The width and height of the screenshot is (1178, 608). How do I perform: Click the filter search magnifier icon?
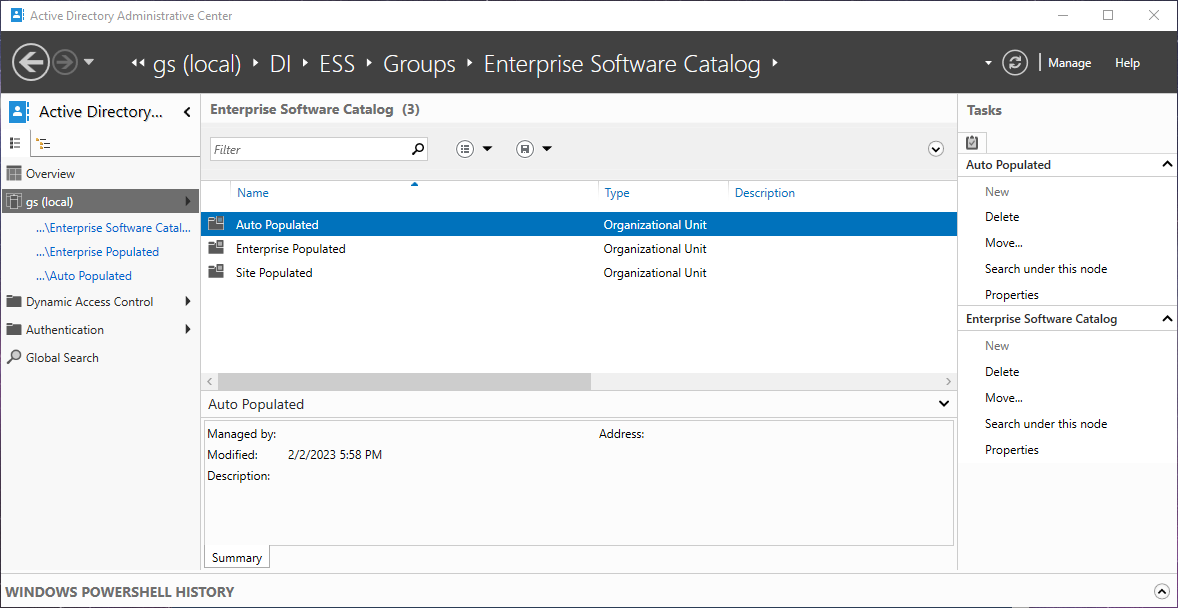[x=418, y=149]
